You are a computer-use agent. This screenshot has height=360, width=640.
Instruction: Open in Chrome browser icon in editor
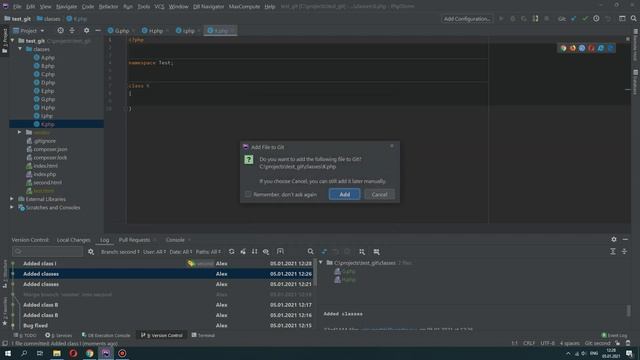(x=563, y=48)
